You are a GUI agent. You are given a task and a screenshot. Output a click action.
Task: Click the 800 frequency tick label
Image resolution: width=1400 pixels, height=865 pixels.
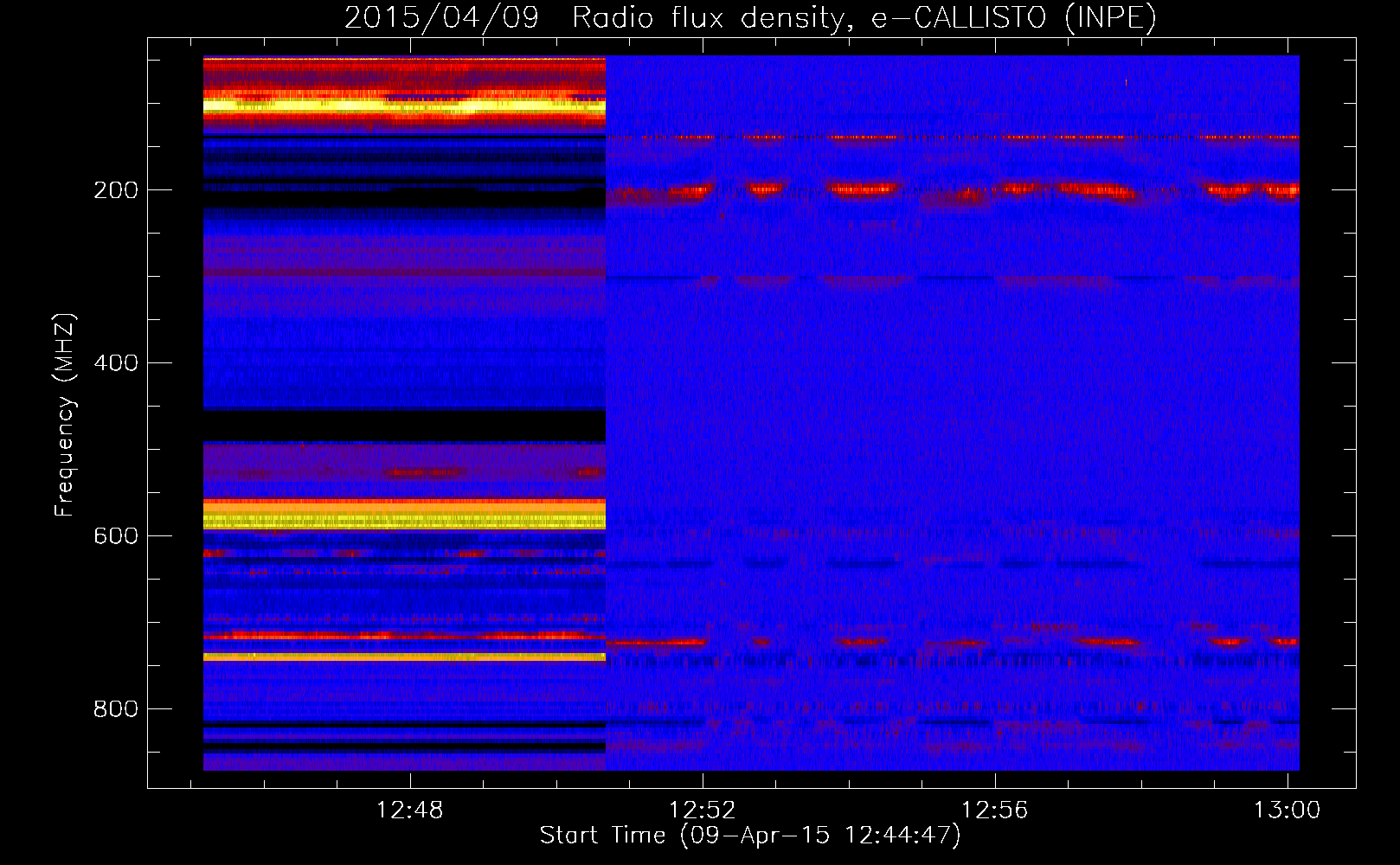point(116,709)
